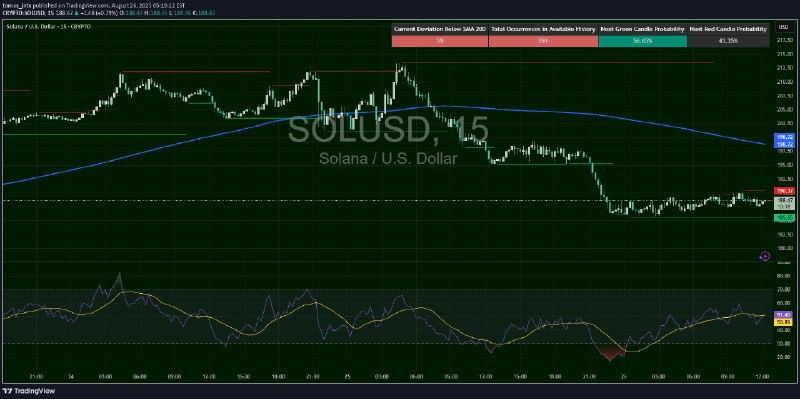Click the 26 date label on the time axis

623,377
